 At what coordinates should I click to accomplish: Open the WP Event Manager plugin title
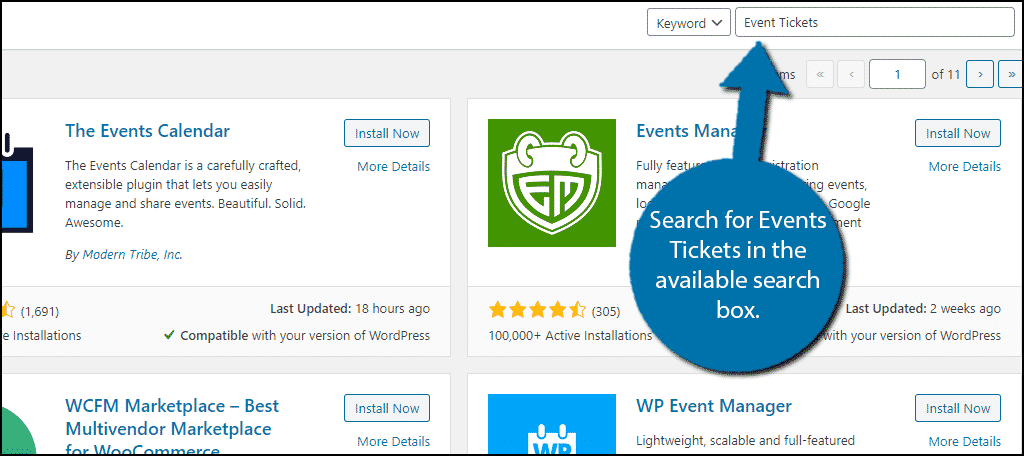714,406
